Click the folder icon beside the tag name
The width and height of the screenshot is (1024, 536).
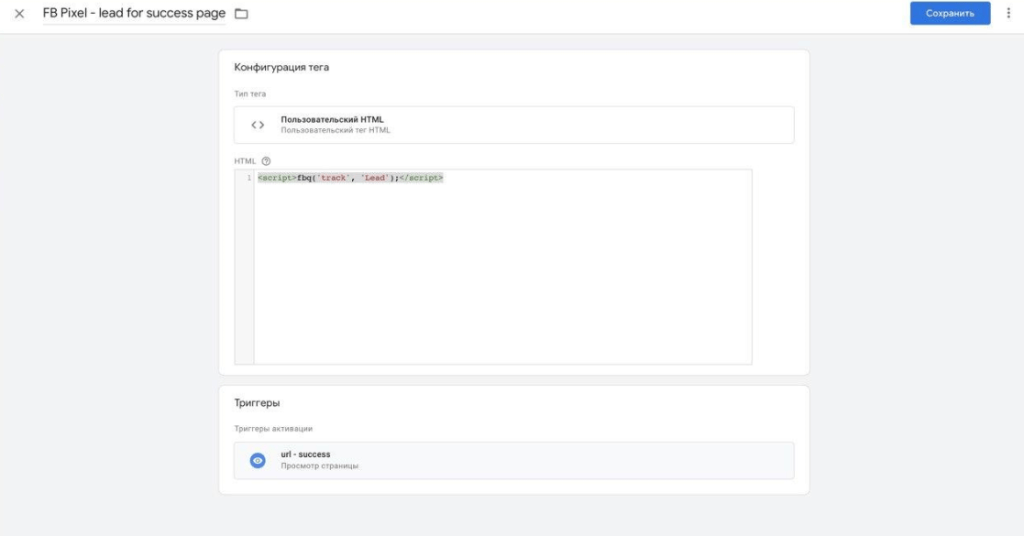tap(241, 14)
